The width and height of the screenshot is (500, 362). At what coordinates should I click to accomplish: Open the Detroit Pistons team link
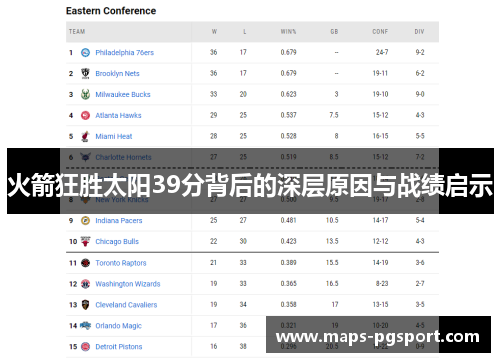[119, 347]
